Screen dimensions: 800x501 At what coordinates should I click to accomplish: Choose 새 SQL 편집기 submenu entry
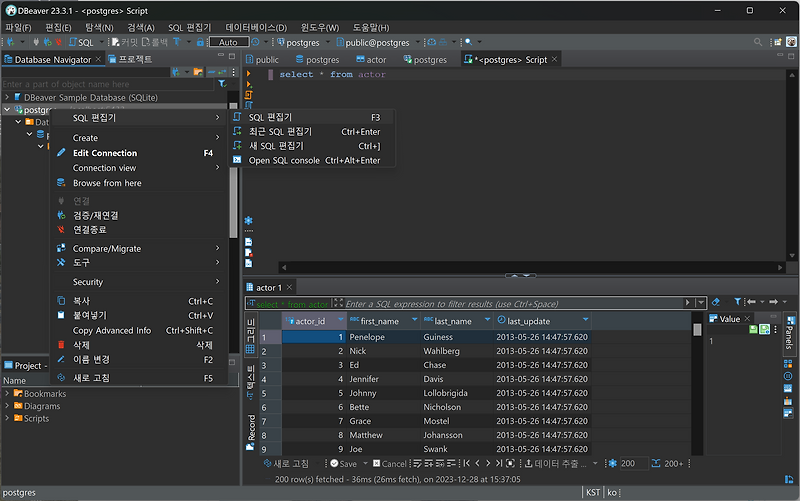pyautogui.click(x=314, y=146)
